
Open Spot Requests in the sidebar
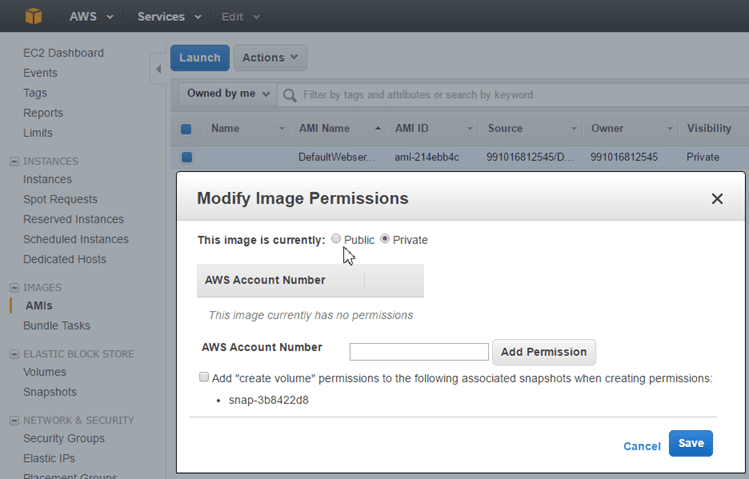pos(60,199)
